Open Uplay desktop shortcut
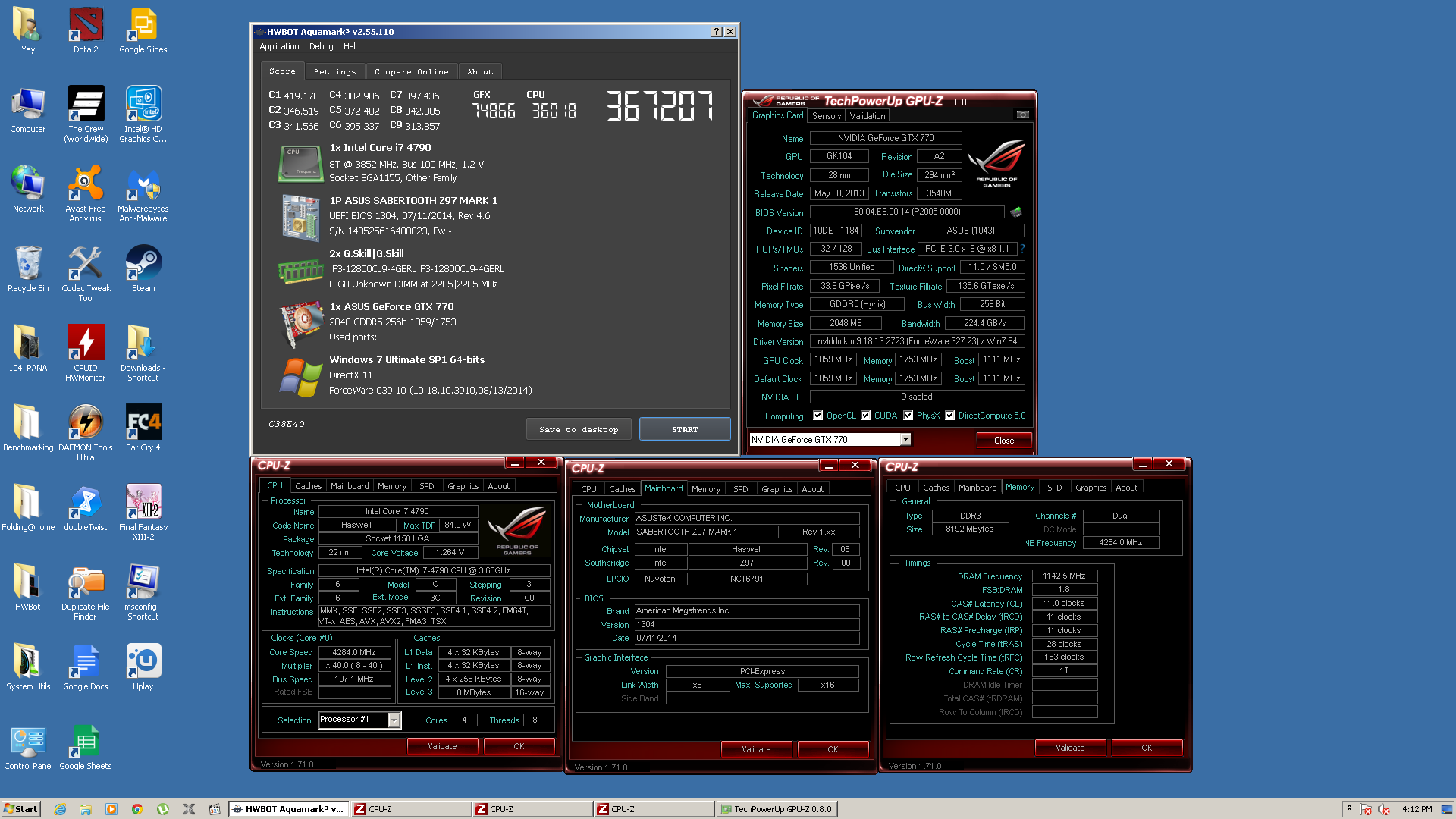 point(143,667)
